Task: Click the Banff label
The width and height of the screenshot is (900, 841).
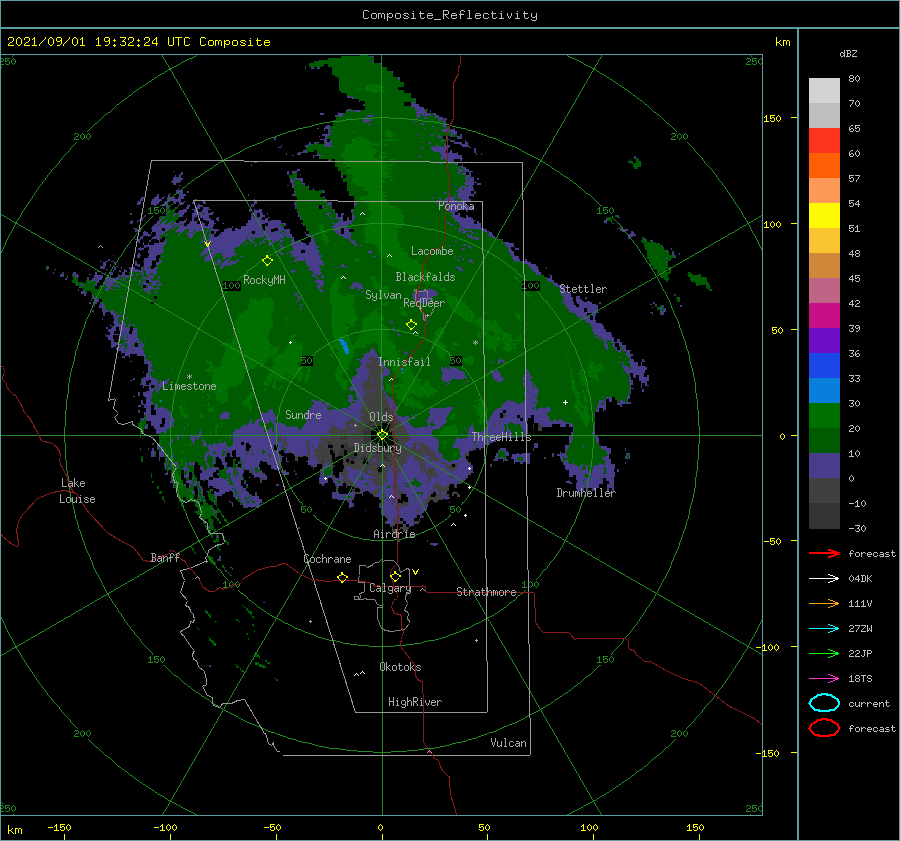Action: (165, 557)
